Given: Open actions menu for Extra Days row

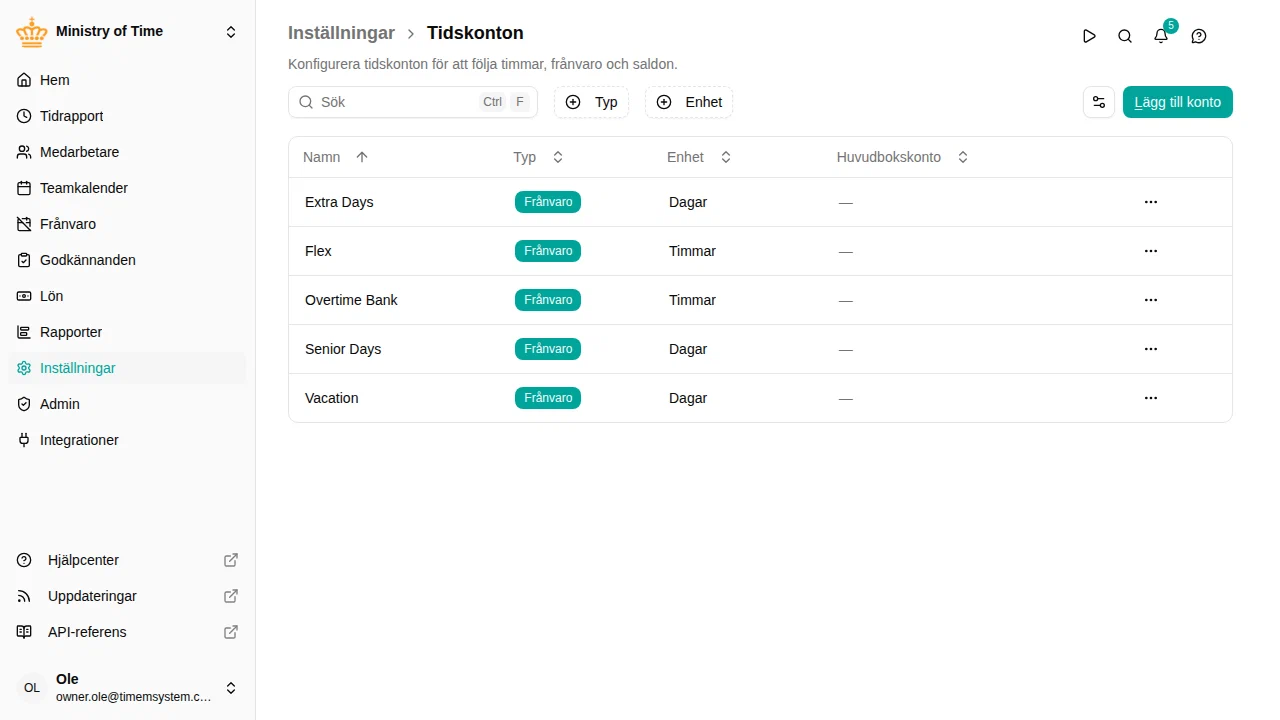Looking at the screenshot, I should [1151, 202].
